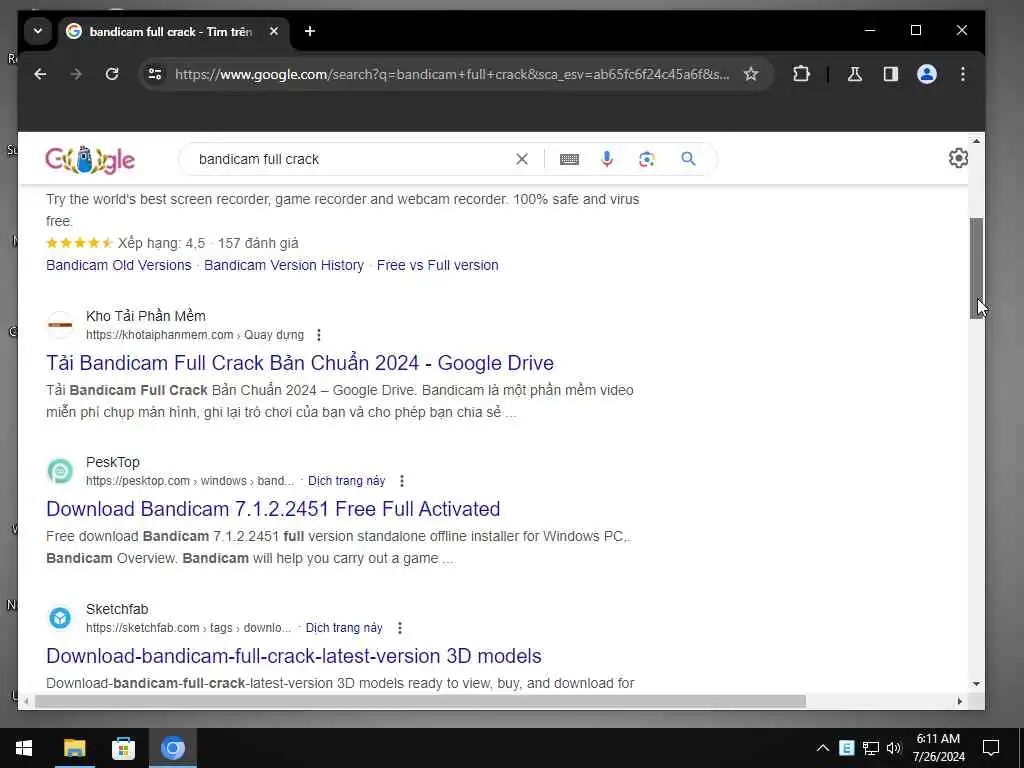
Task: Click the khotaiphanmem.com URL text
Action: 159,335
